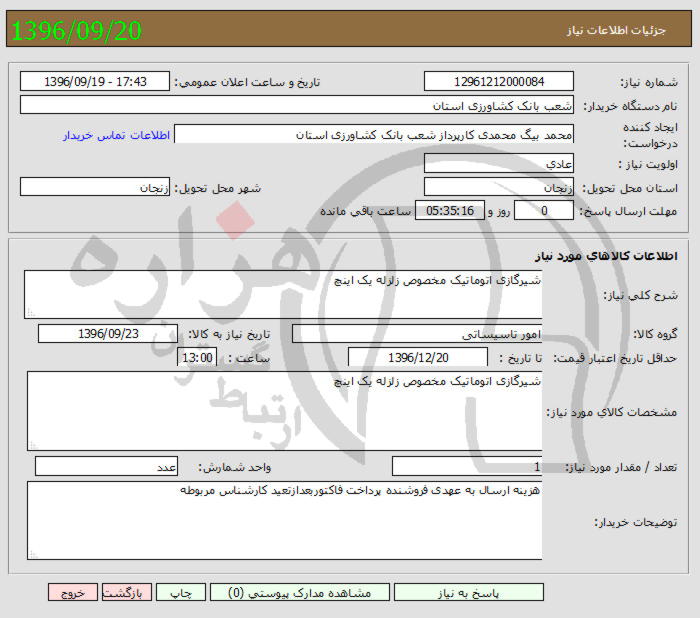
Task: Click the شرح کلی نیاز text area
Action: pos(283,294)
